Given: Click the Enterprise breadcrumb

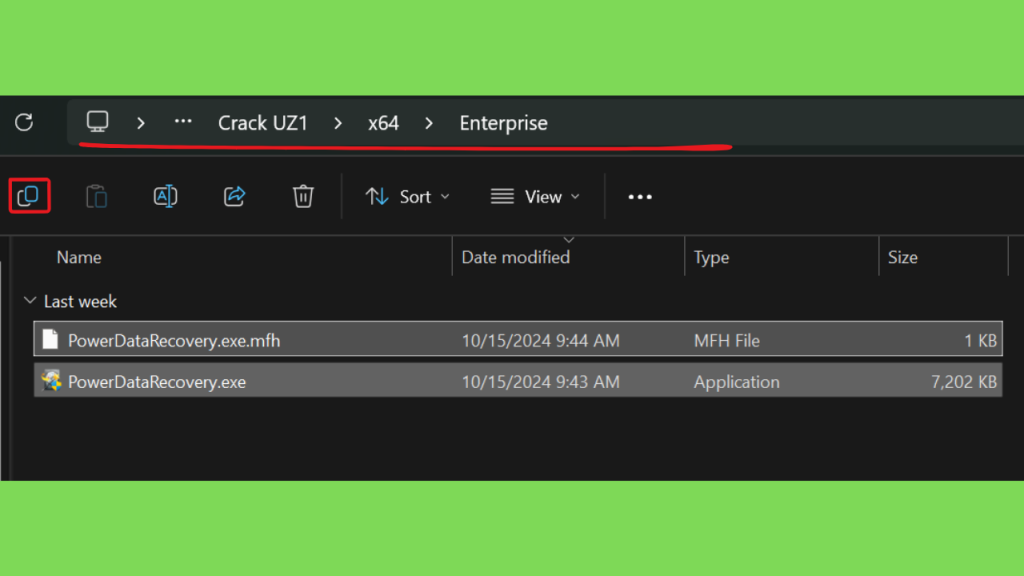Looking at the screenshot, I should [x=504, y=123].
